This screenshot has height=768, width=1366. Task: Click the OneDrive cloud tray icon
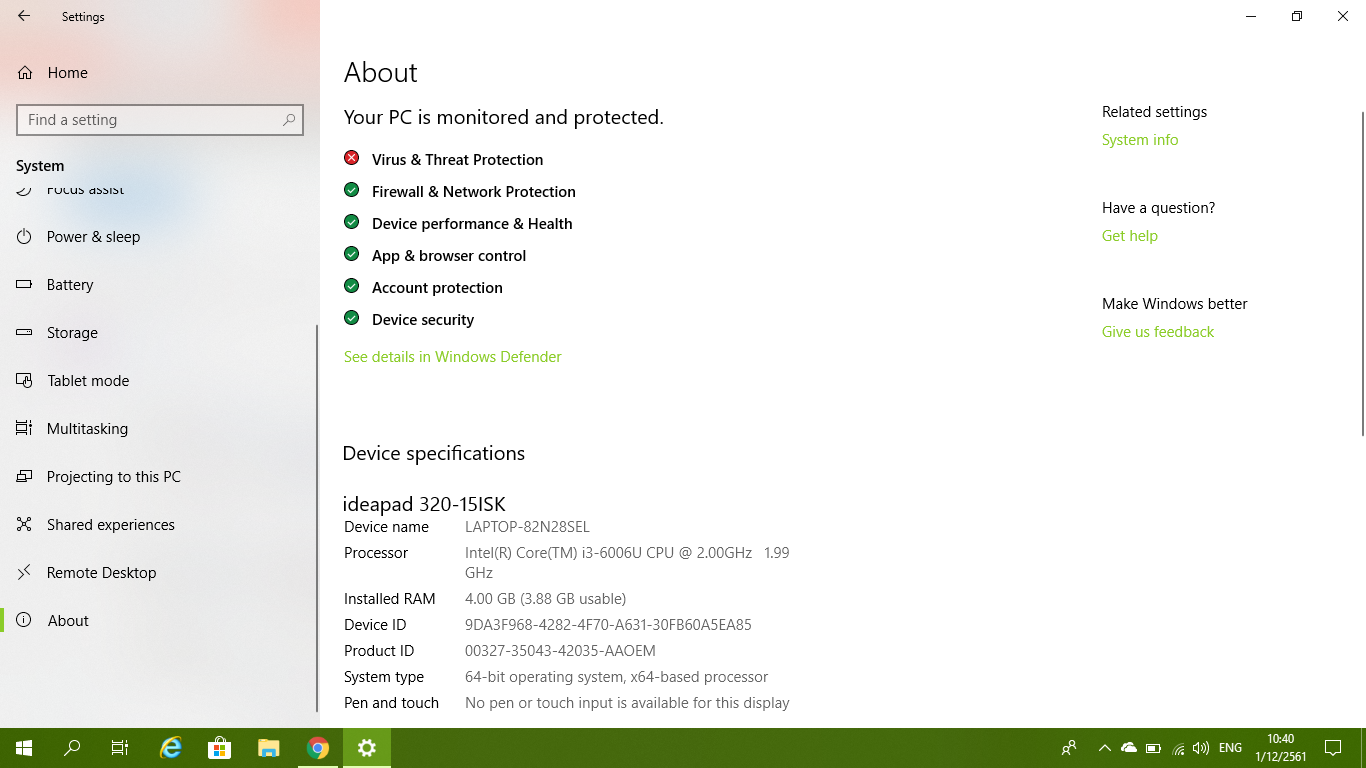[x=1129, y=747]
